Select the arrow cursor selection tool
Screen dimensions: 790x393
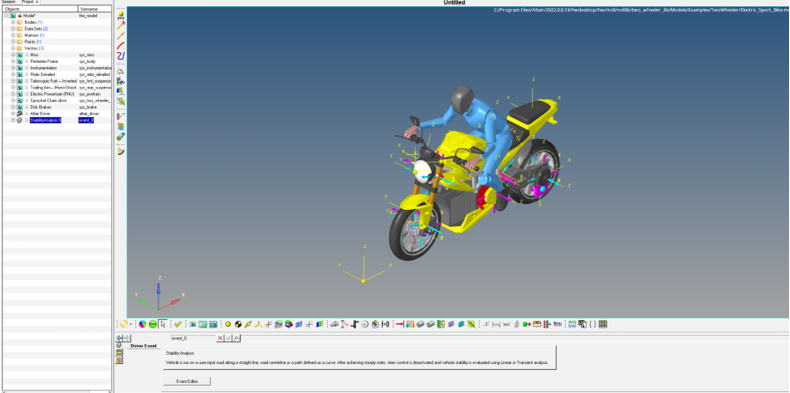tap(163, 324)
